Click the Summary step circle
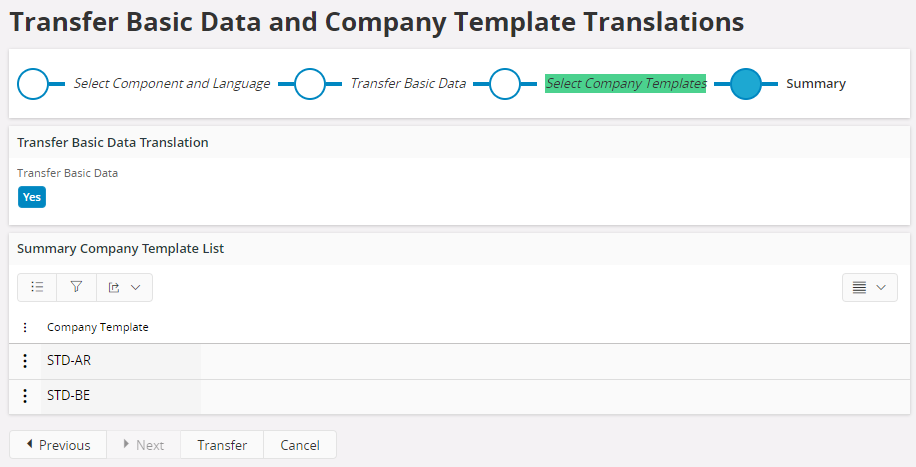916x467 pixels. pos(746,84)
